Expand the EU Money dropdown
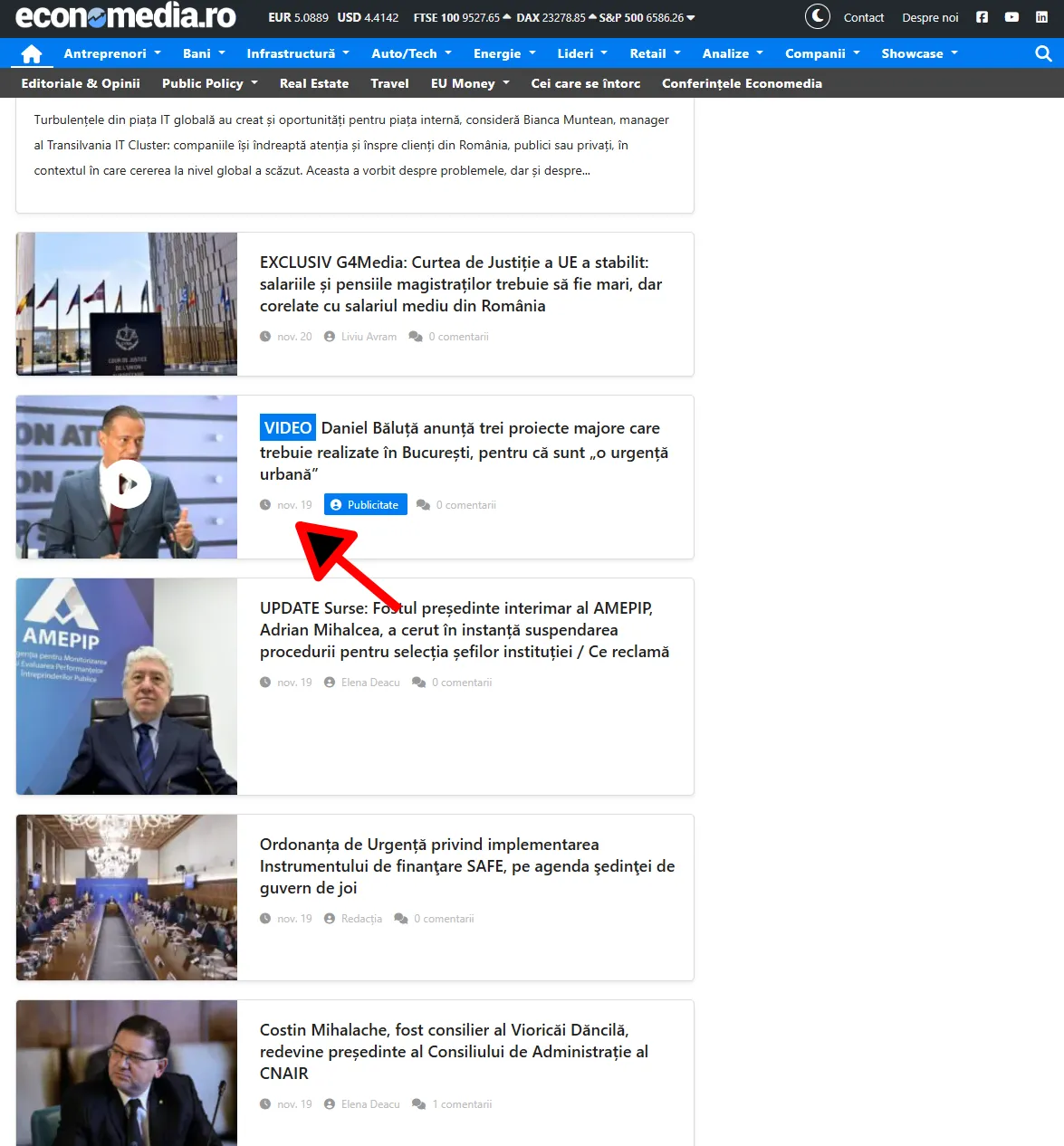This screenshot has height=1146, width=1064. 469,83
